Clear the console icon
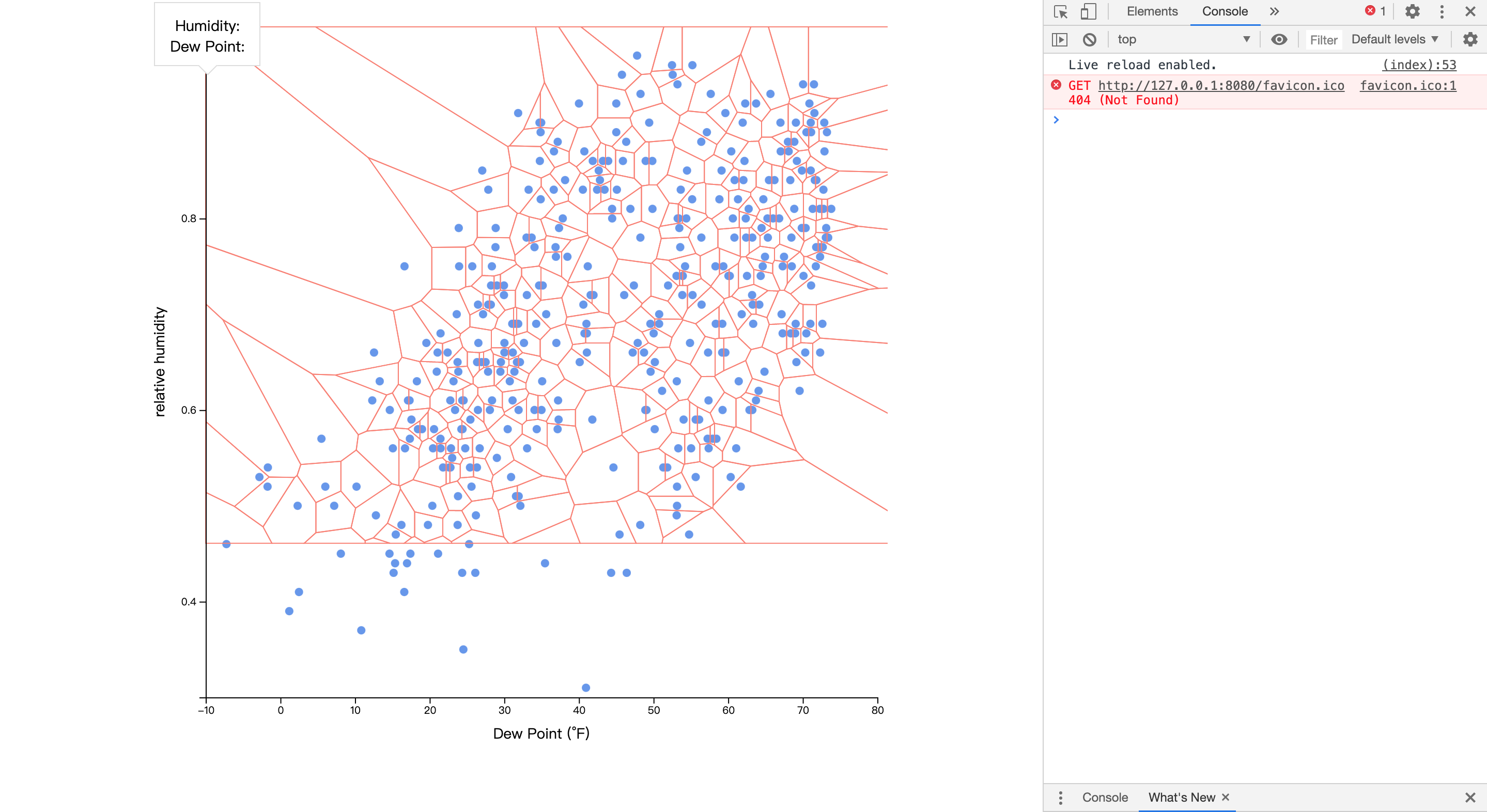1487x812 pixels. coord(1089,39)
